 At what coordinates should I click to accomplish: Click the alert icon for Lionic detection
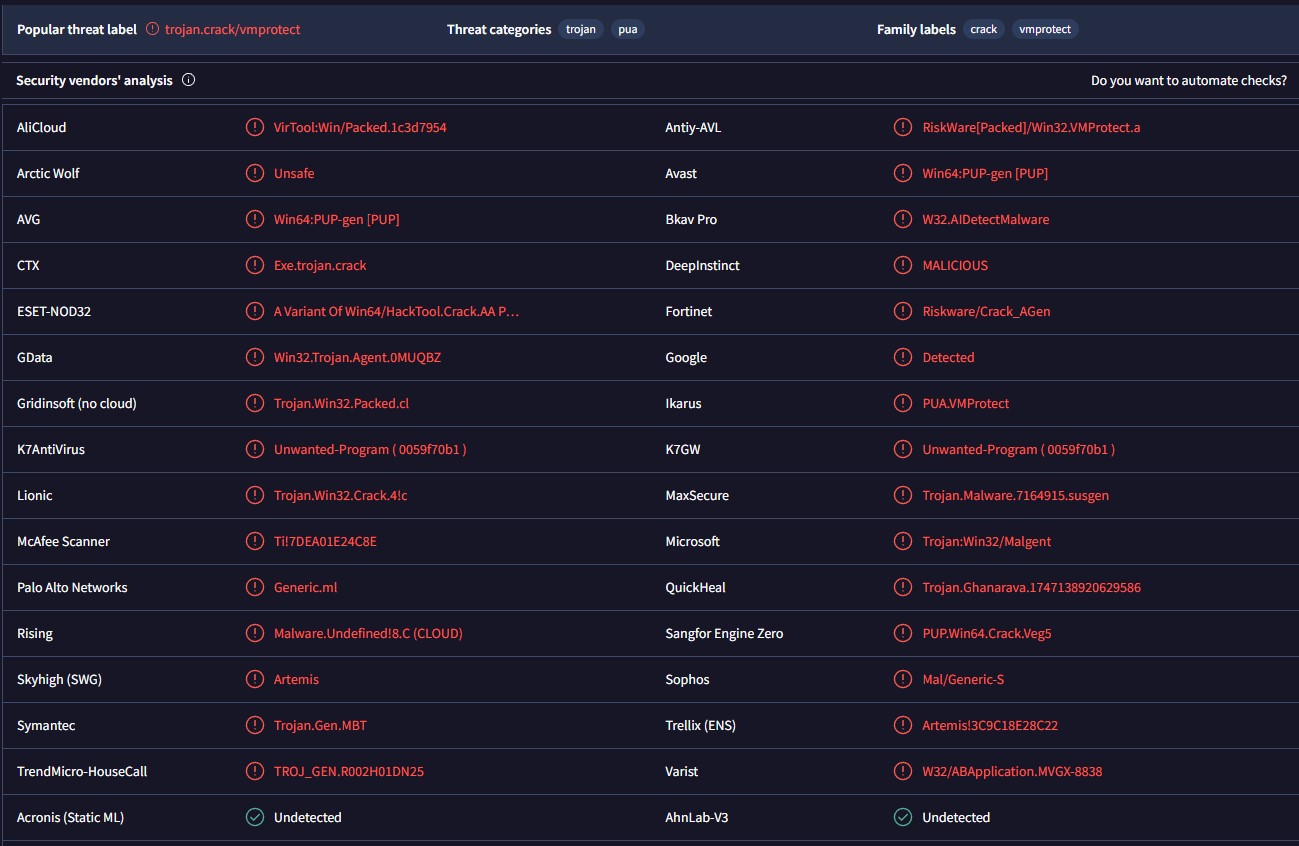(x=255, y=495)
